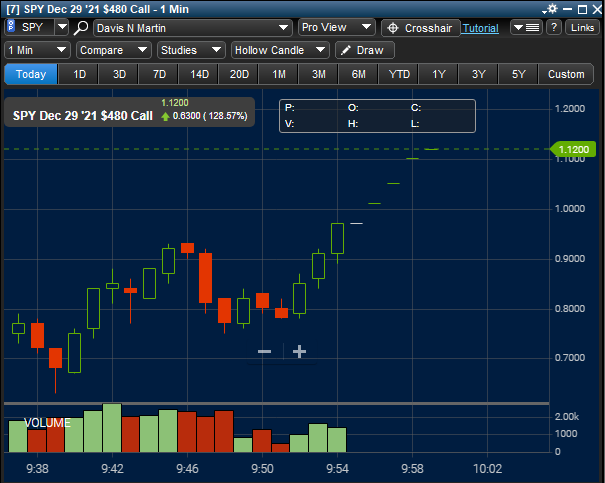Open the hamburger settings menu icon

[532, 28]
